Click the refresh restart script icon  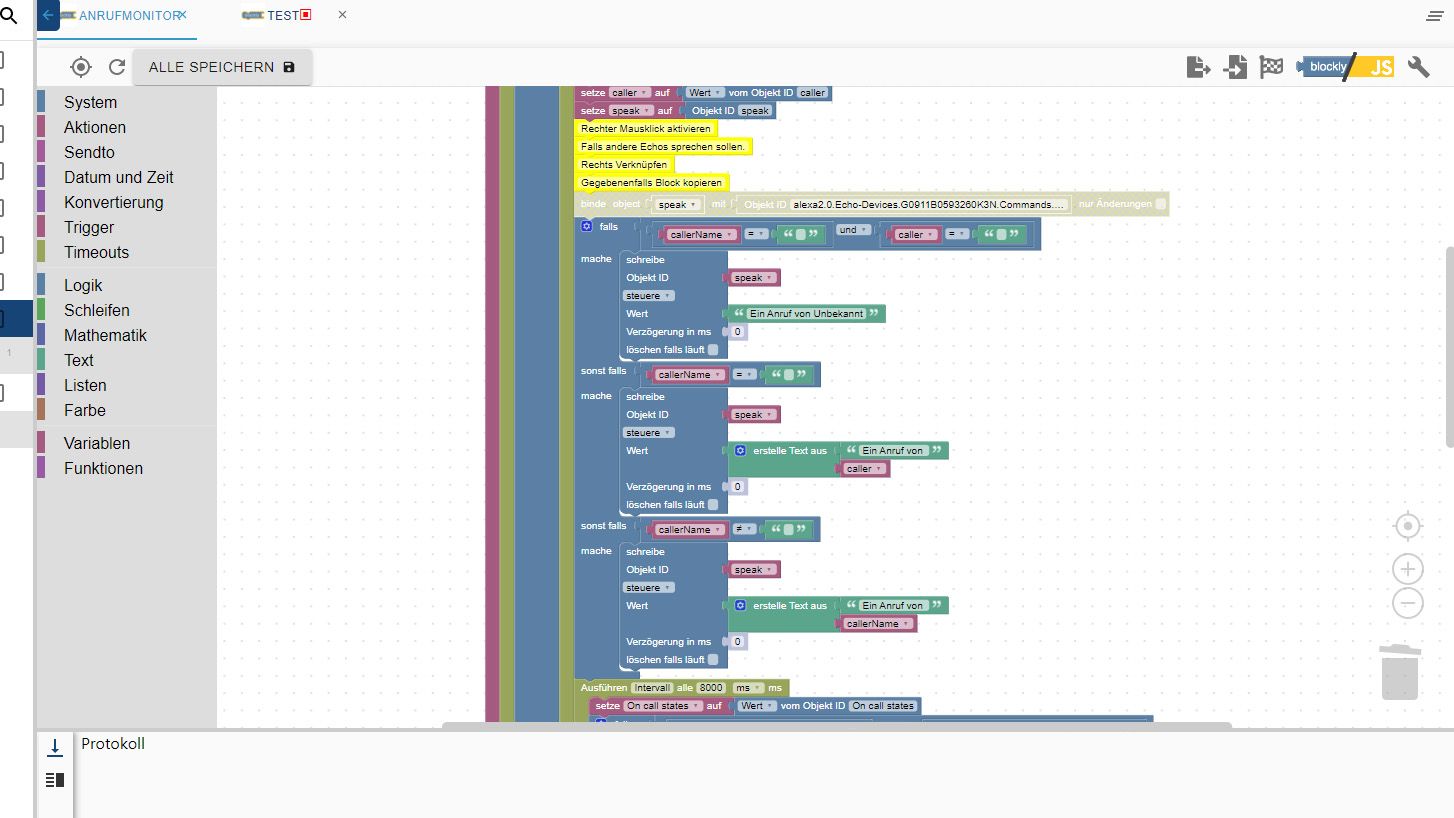coord(117,67)
